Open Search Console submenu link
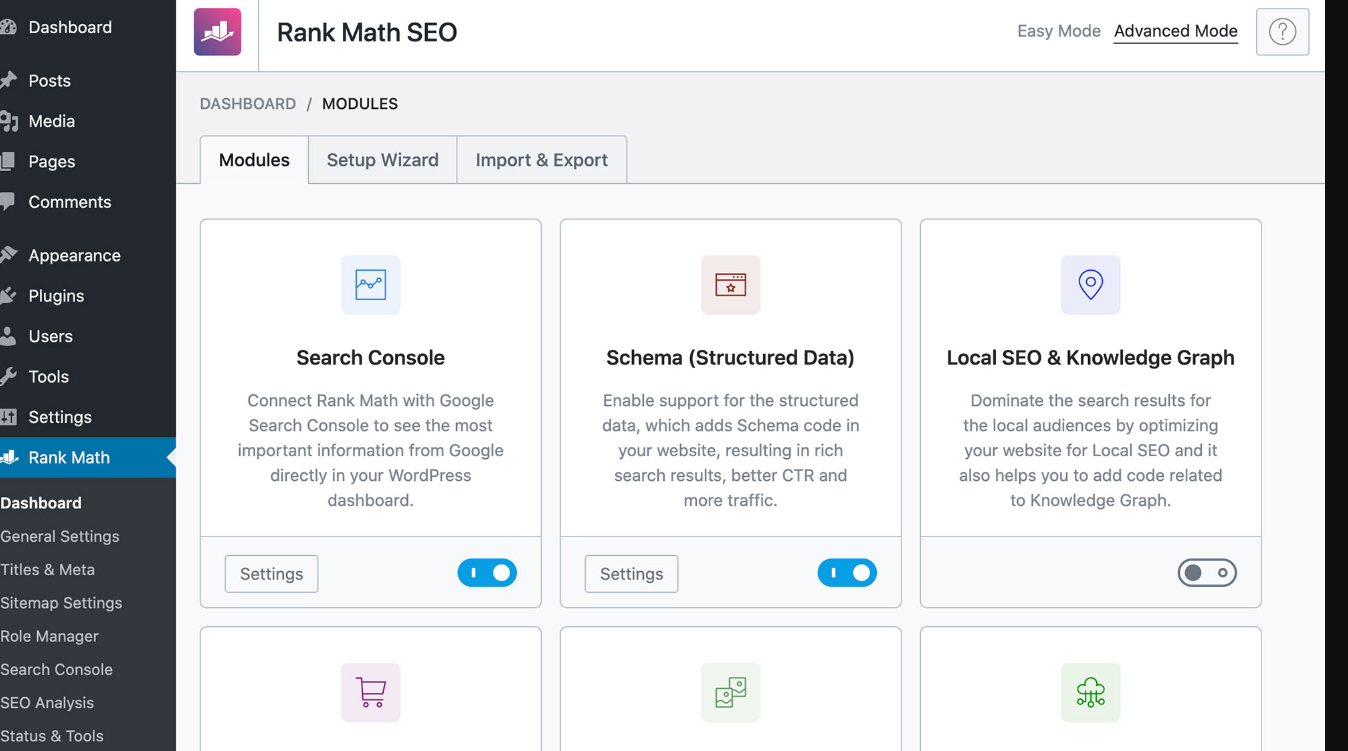1348x751 pixels. pyautogui.click(x=57, y=669)
